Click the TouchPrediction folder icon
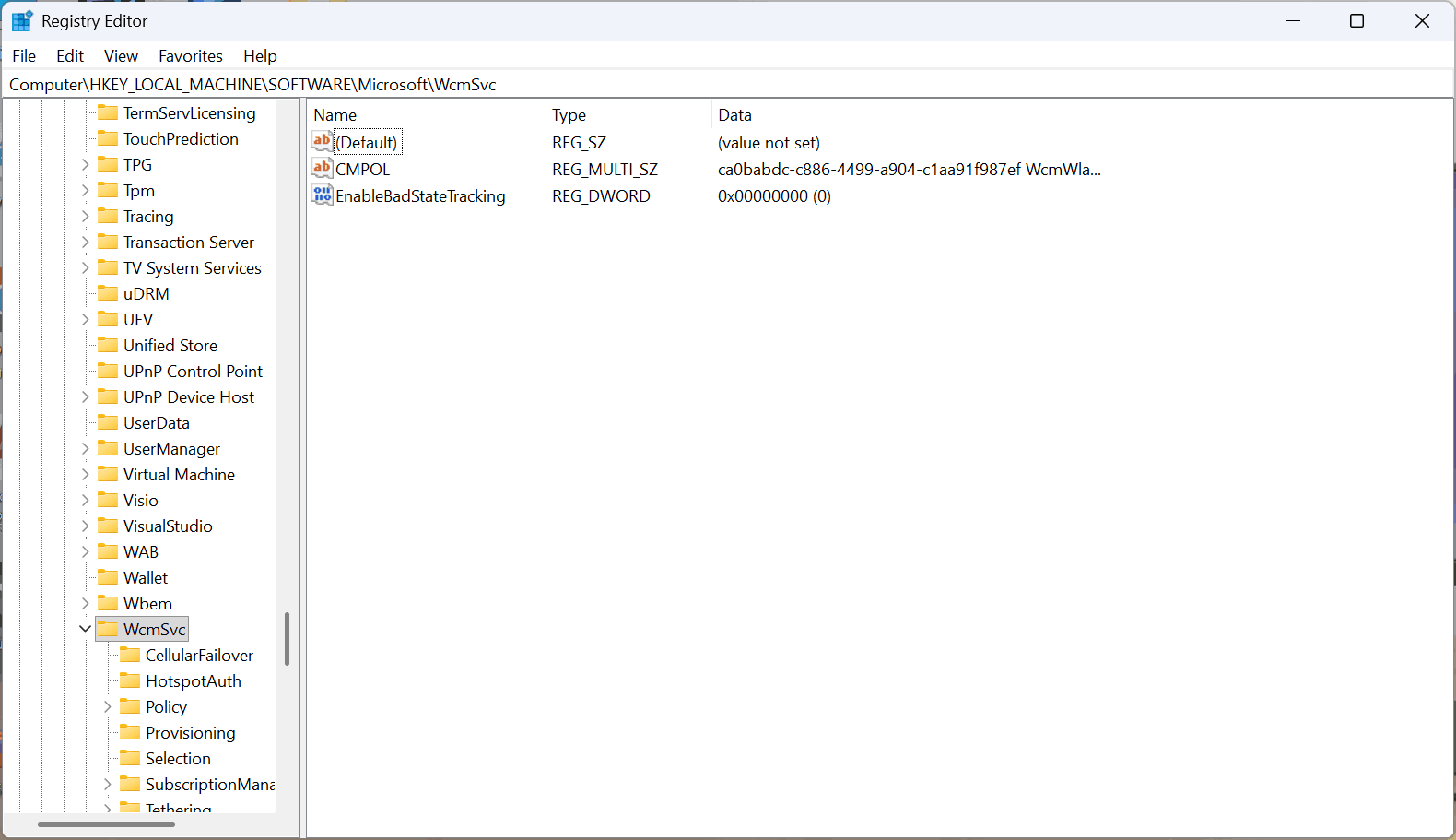The image size is (1456, 840). 108,138
